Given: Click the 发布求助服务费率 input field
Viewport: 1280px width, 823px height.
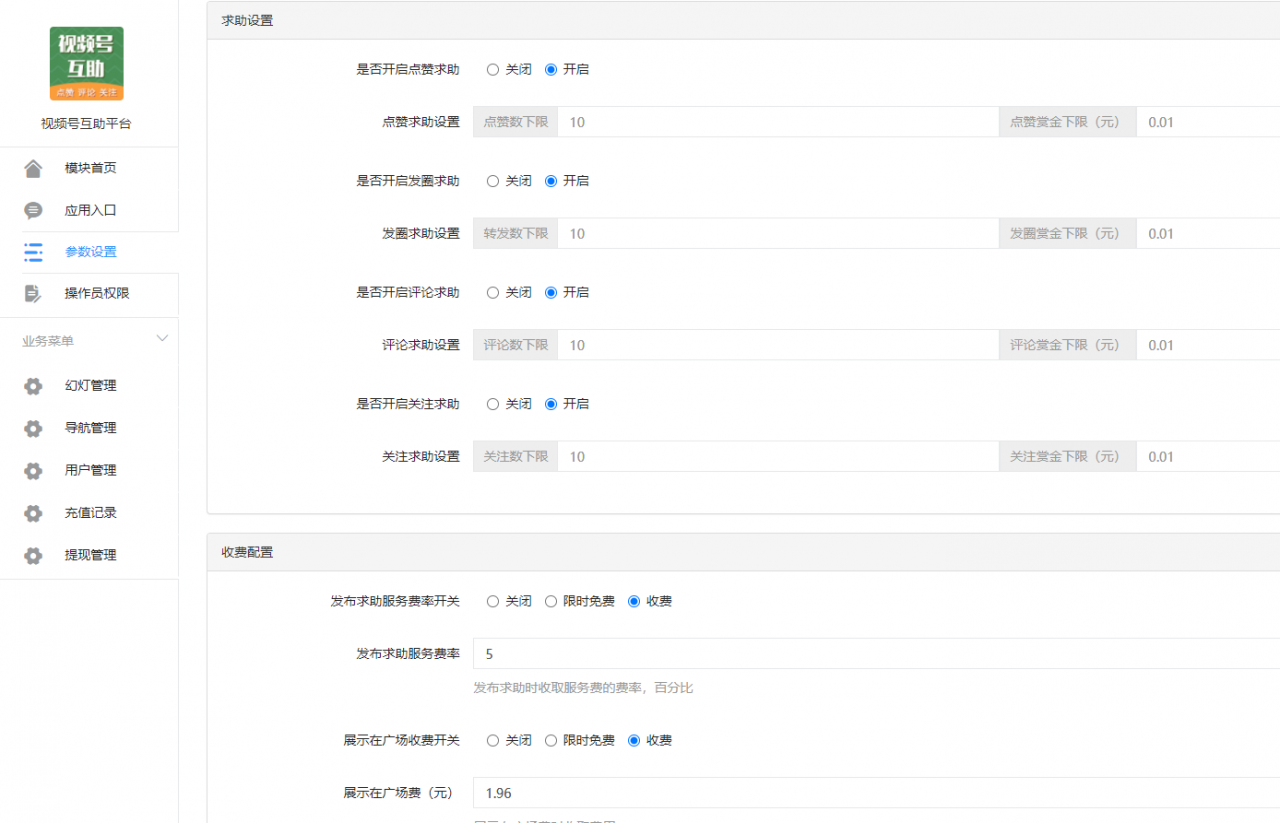Looking at the screenshot, I should pyautogui.click(x=875, y=654).
